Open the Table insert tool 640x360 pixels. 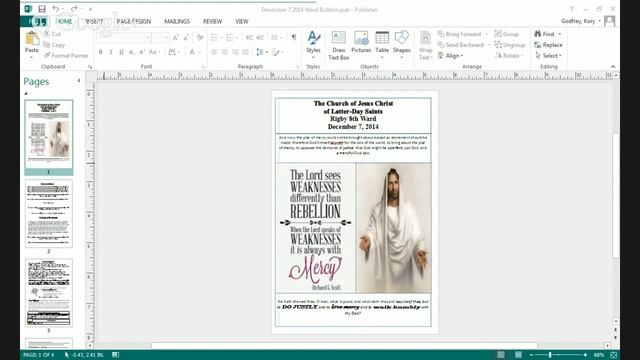[x=382, y=44]
